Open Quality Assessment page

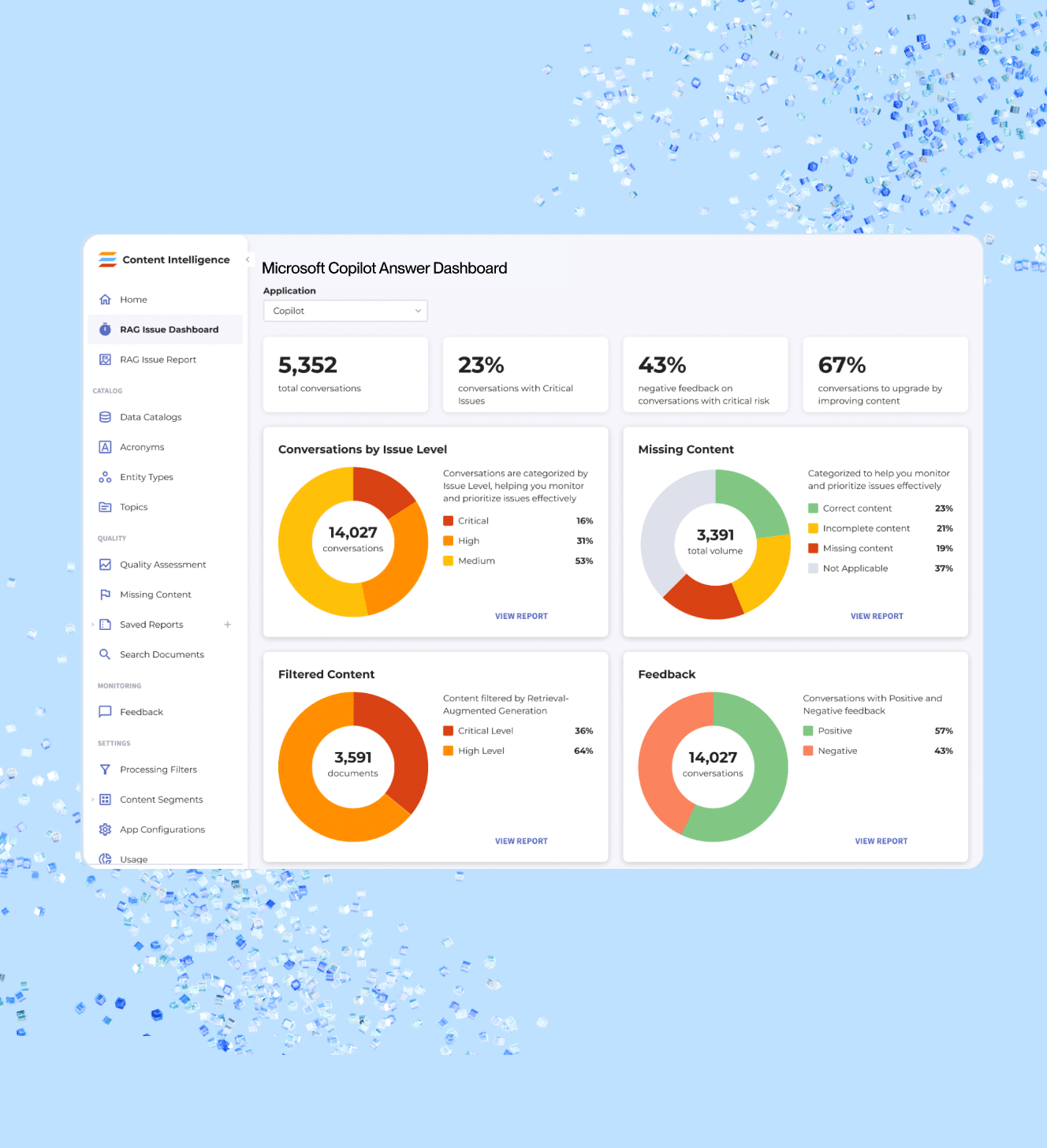(165, 565)
